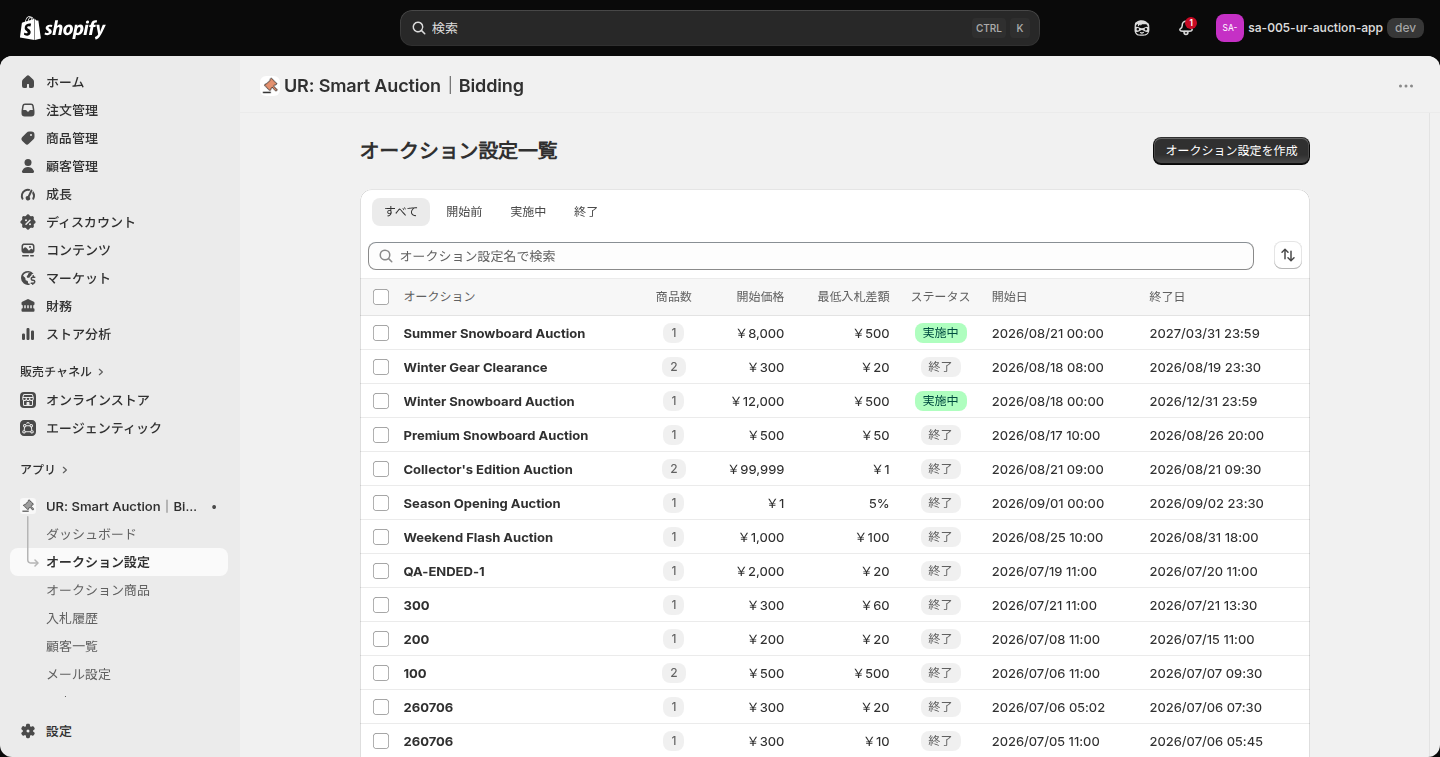This screenshot has width=1440, height=757.
Task: Click the オークション設定名で検索 search field
Action: [x=811, y=256]
